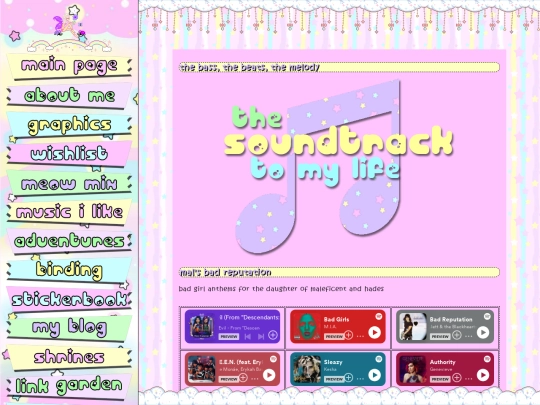Open Bad Reputation song title link

451,319
